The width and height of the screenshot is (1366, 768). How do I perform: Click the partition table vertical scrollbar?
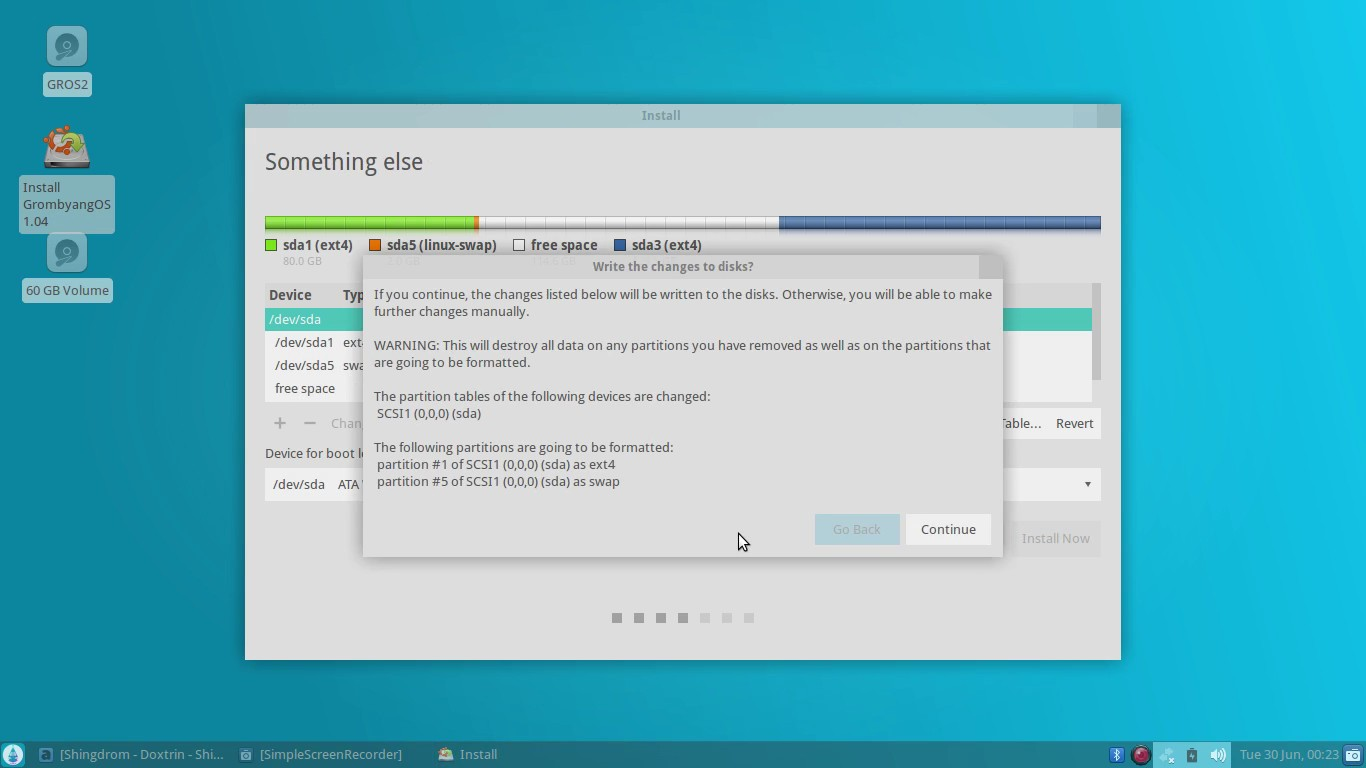[x=1096, y=332]
